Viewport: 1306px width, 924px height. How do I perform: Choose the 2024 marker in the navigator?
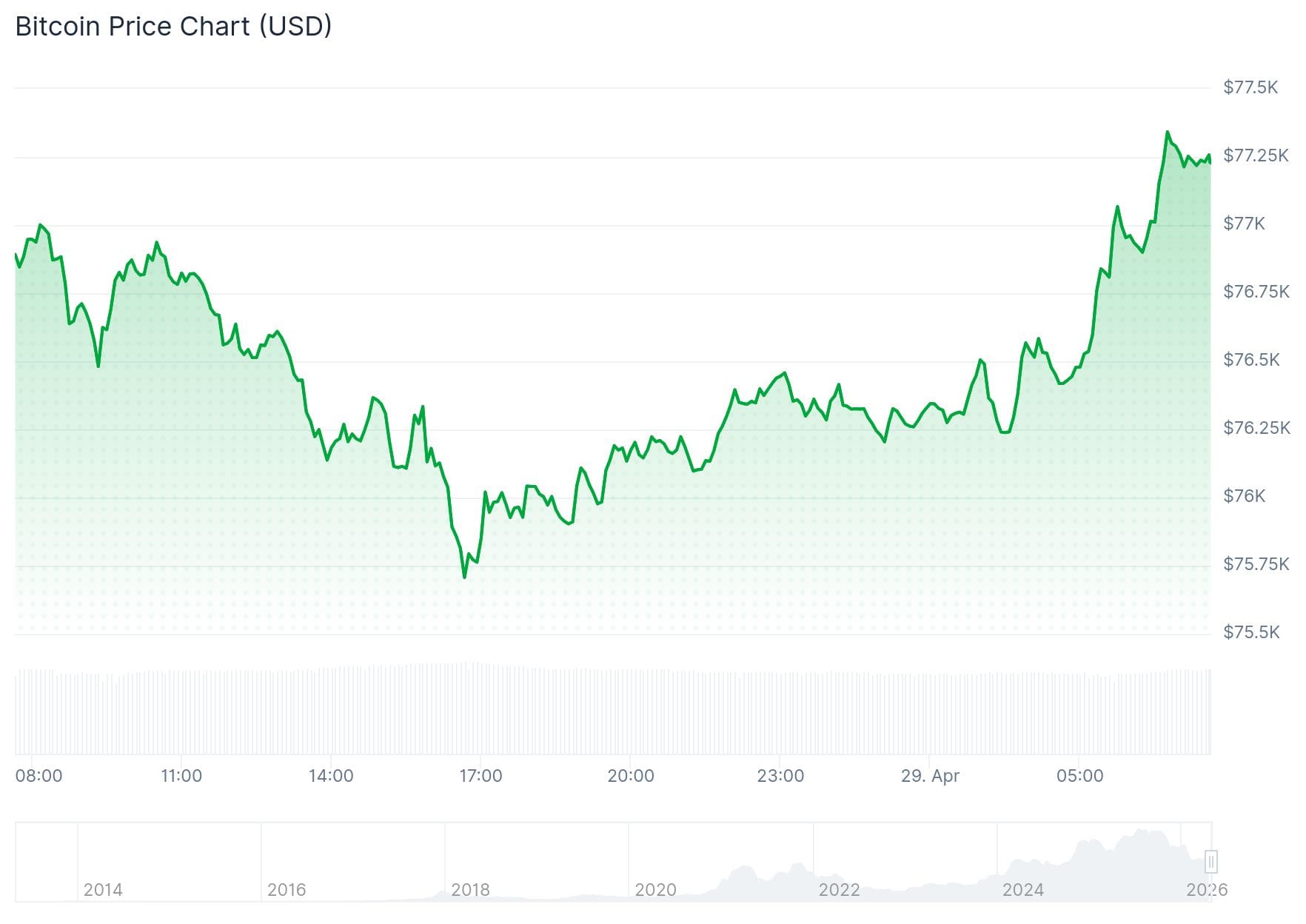(1022, 889)
